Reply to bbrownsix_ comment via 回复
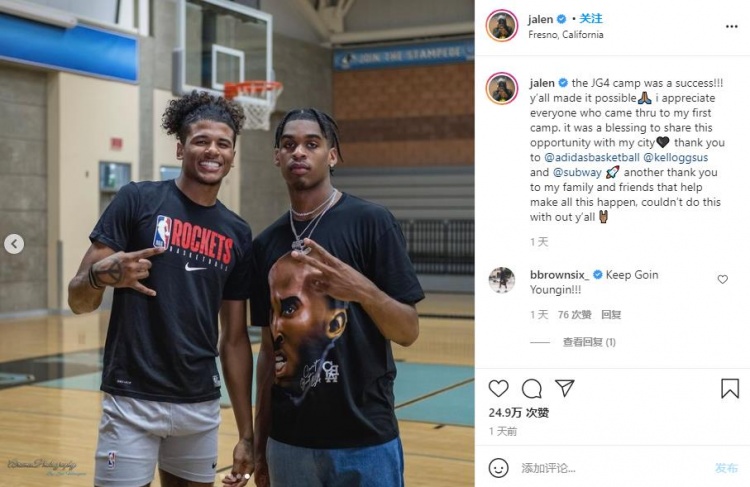The width and height of the screenshot is (750, 487). 611,315
